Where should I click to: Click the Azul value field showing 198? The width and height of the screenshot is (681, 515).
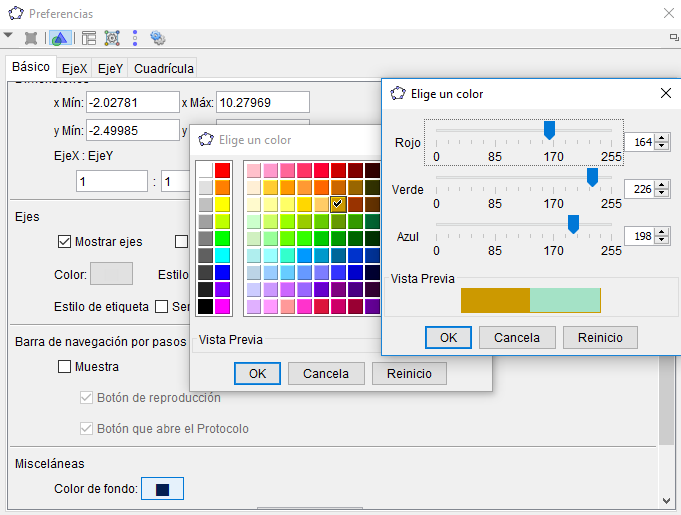click(640, 236)
